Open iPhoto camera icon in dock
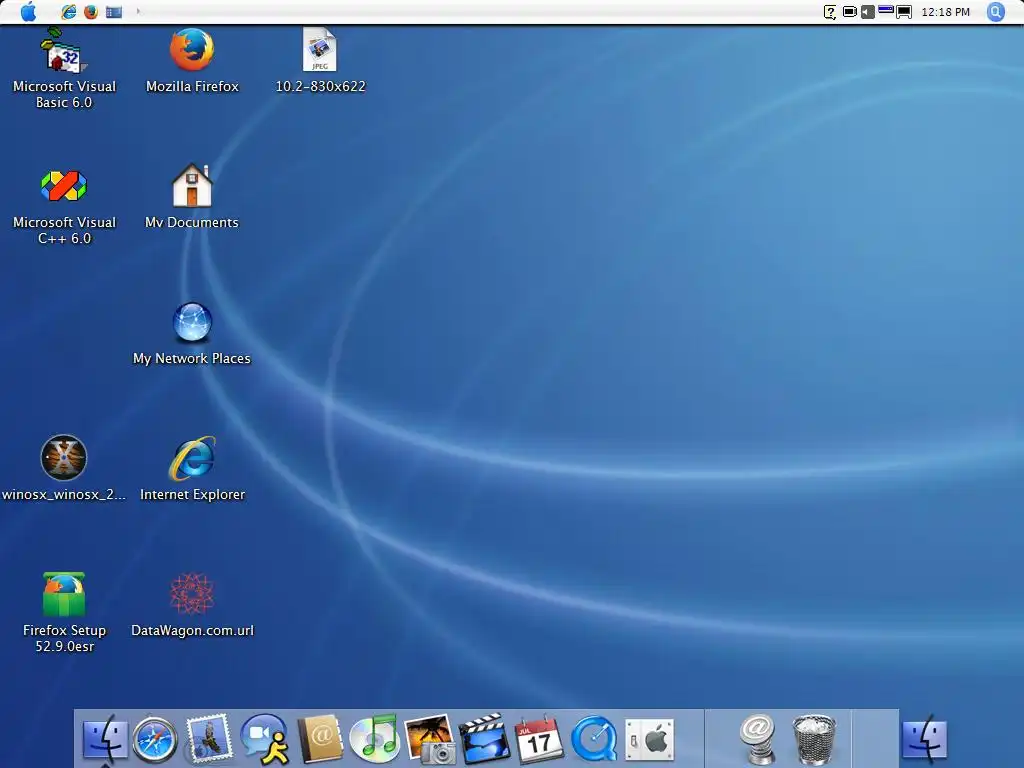The image size is (1024, 768). point(430,739)
